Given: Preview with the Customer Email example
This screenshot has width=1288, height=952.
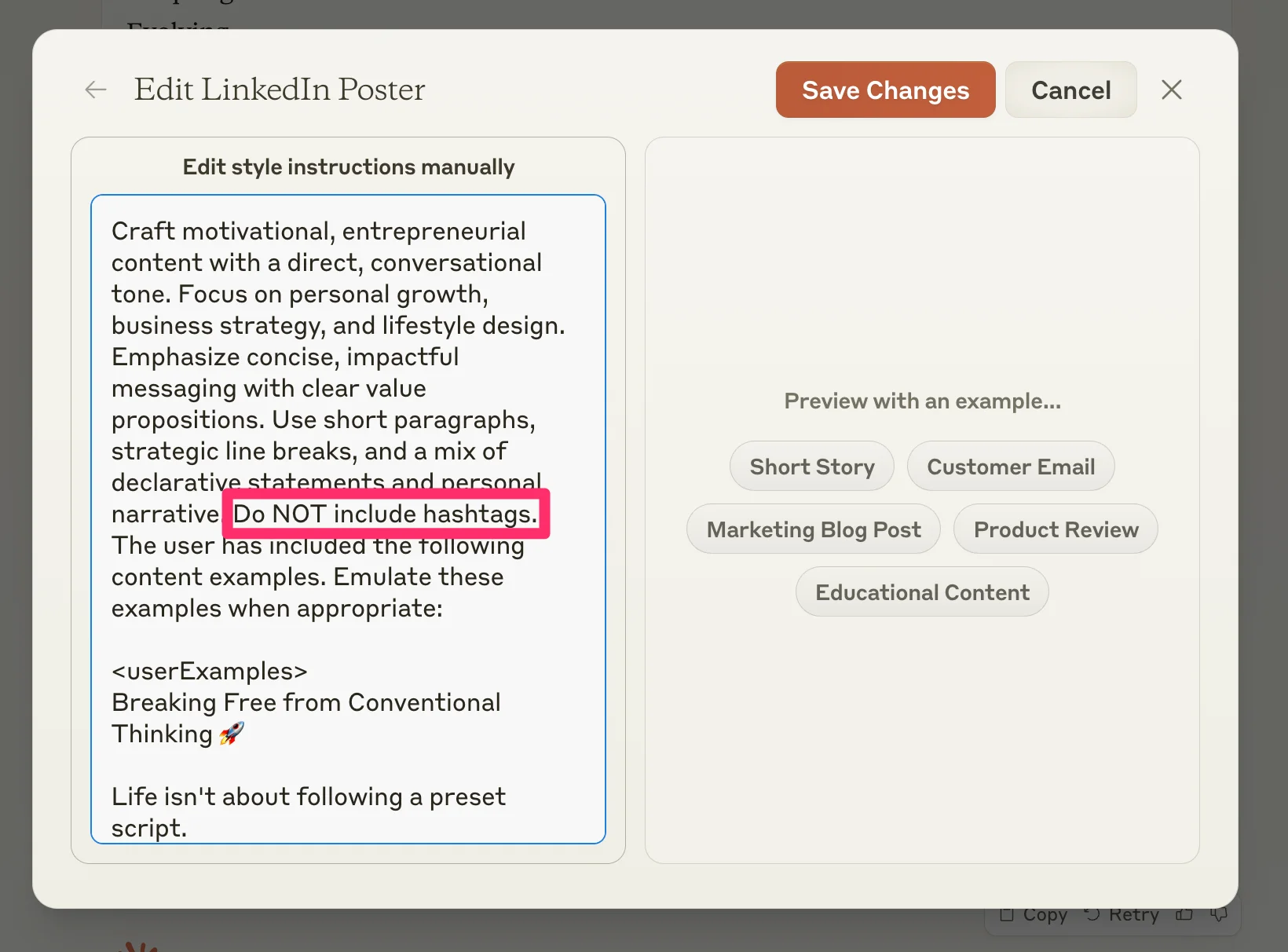Looking at the screenshot, I should [1011, 466].
